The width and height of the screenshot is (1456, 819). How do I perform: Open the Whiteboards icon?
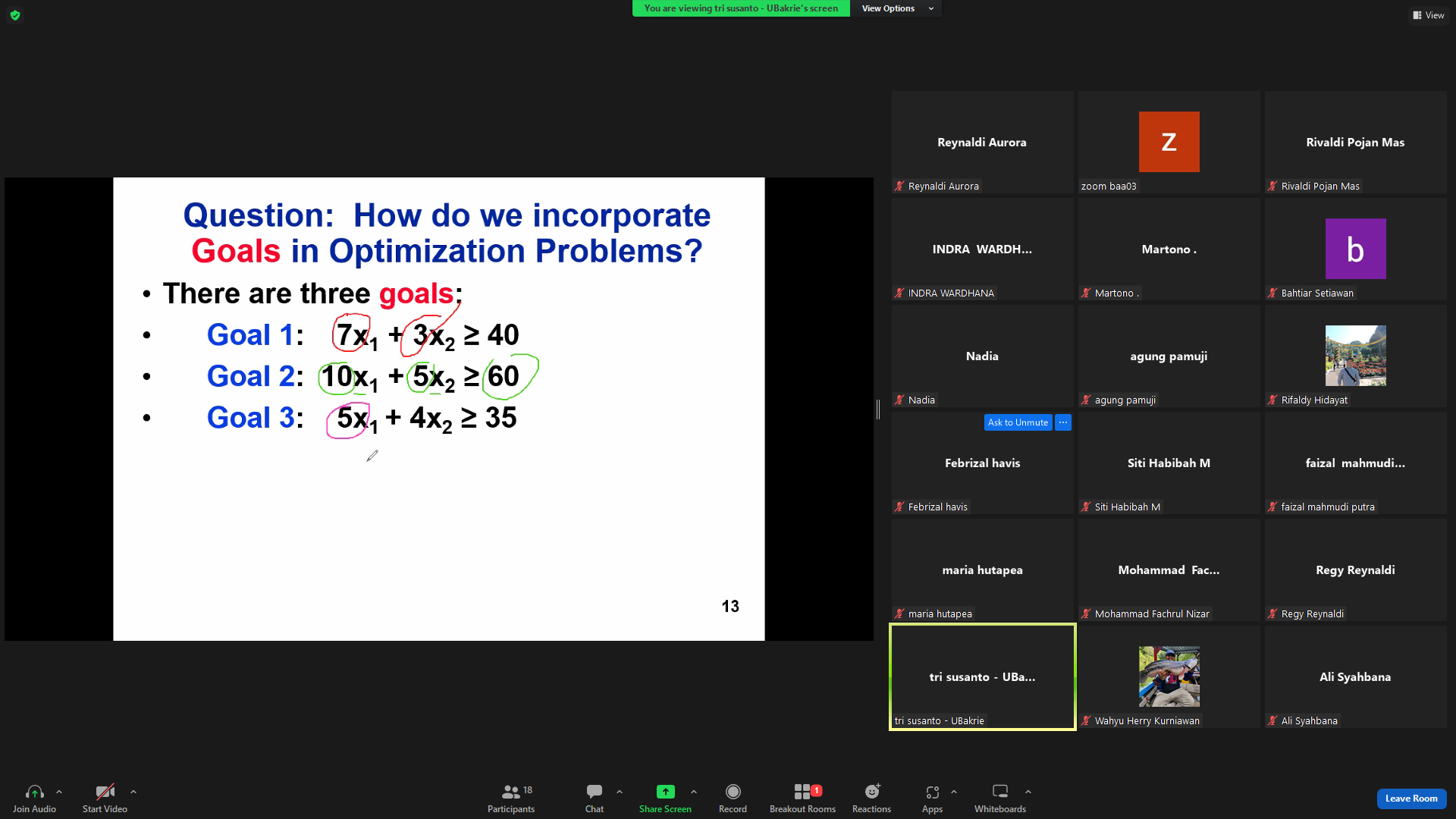click(1000, 792)
